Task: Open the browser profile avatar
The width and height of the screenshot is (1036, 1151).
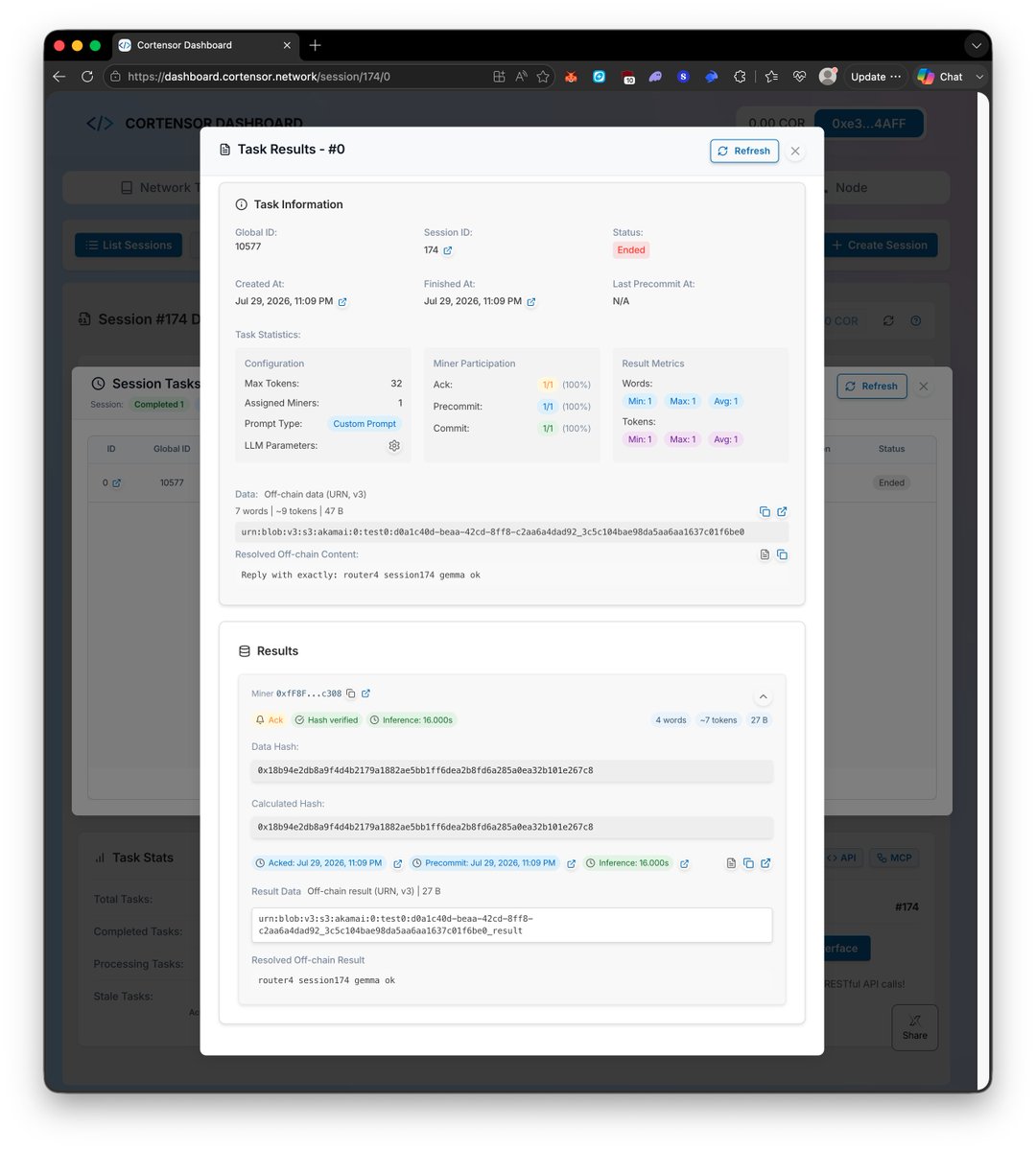Action: click(828, 77)
